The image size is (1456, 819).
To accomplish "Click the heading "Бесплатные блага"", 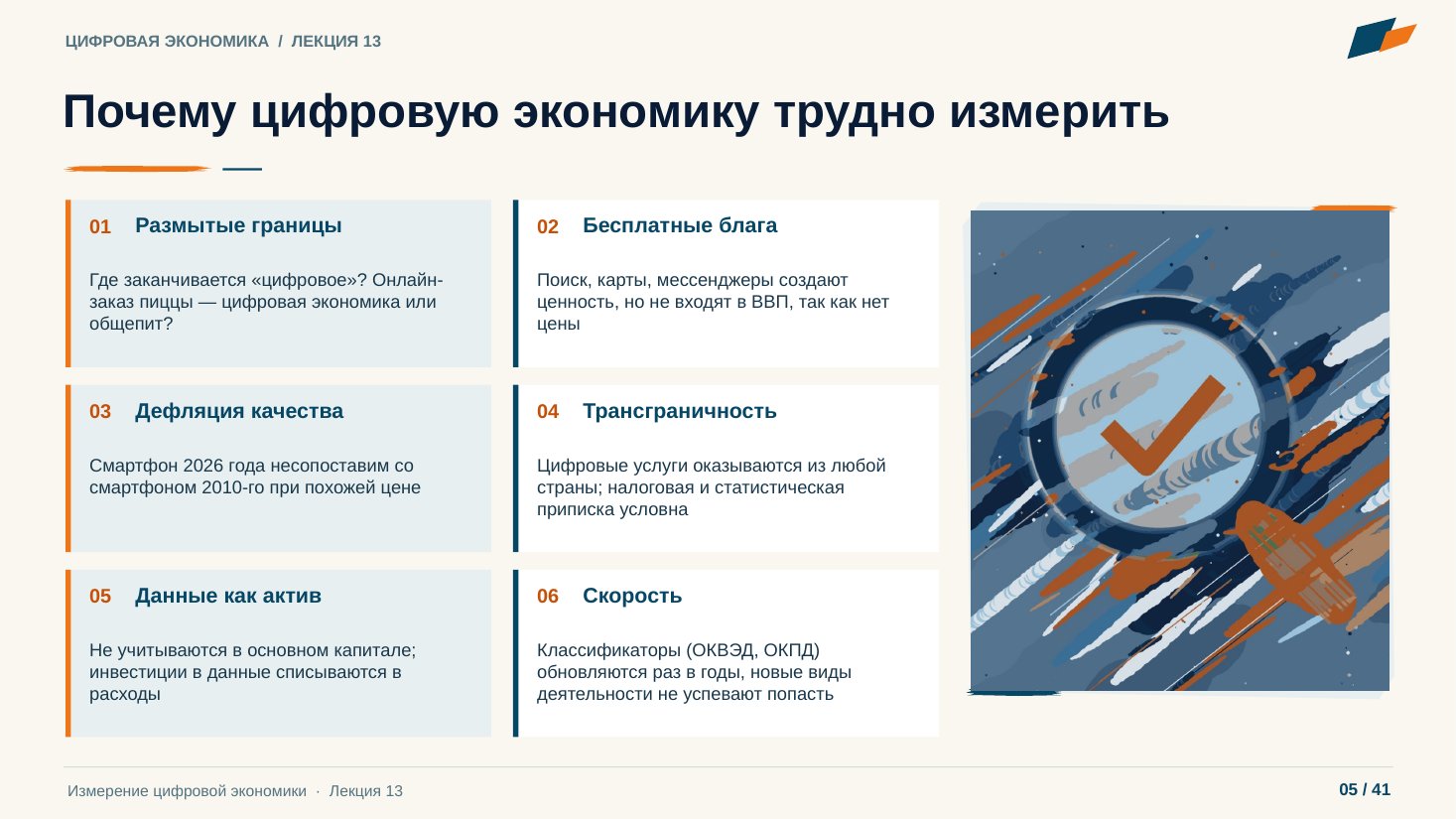I will [680, 225].
